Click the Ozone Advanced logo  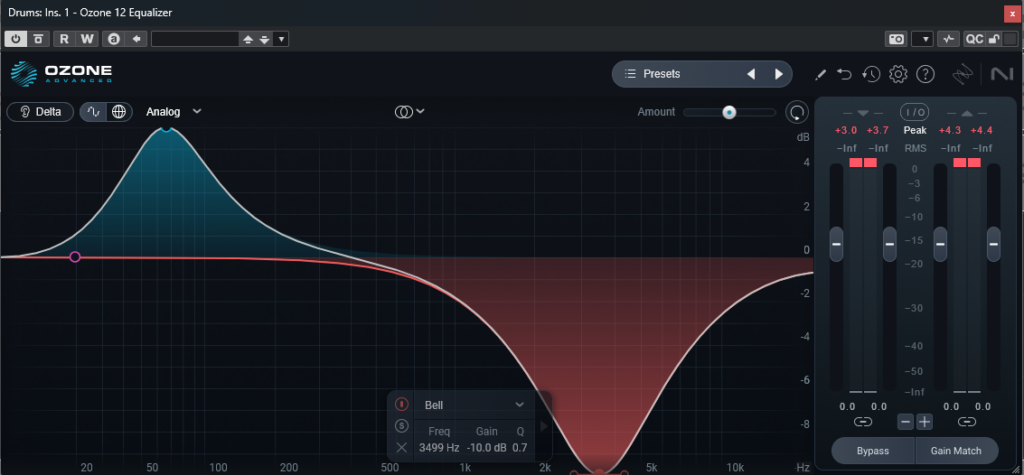point(61,74)
